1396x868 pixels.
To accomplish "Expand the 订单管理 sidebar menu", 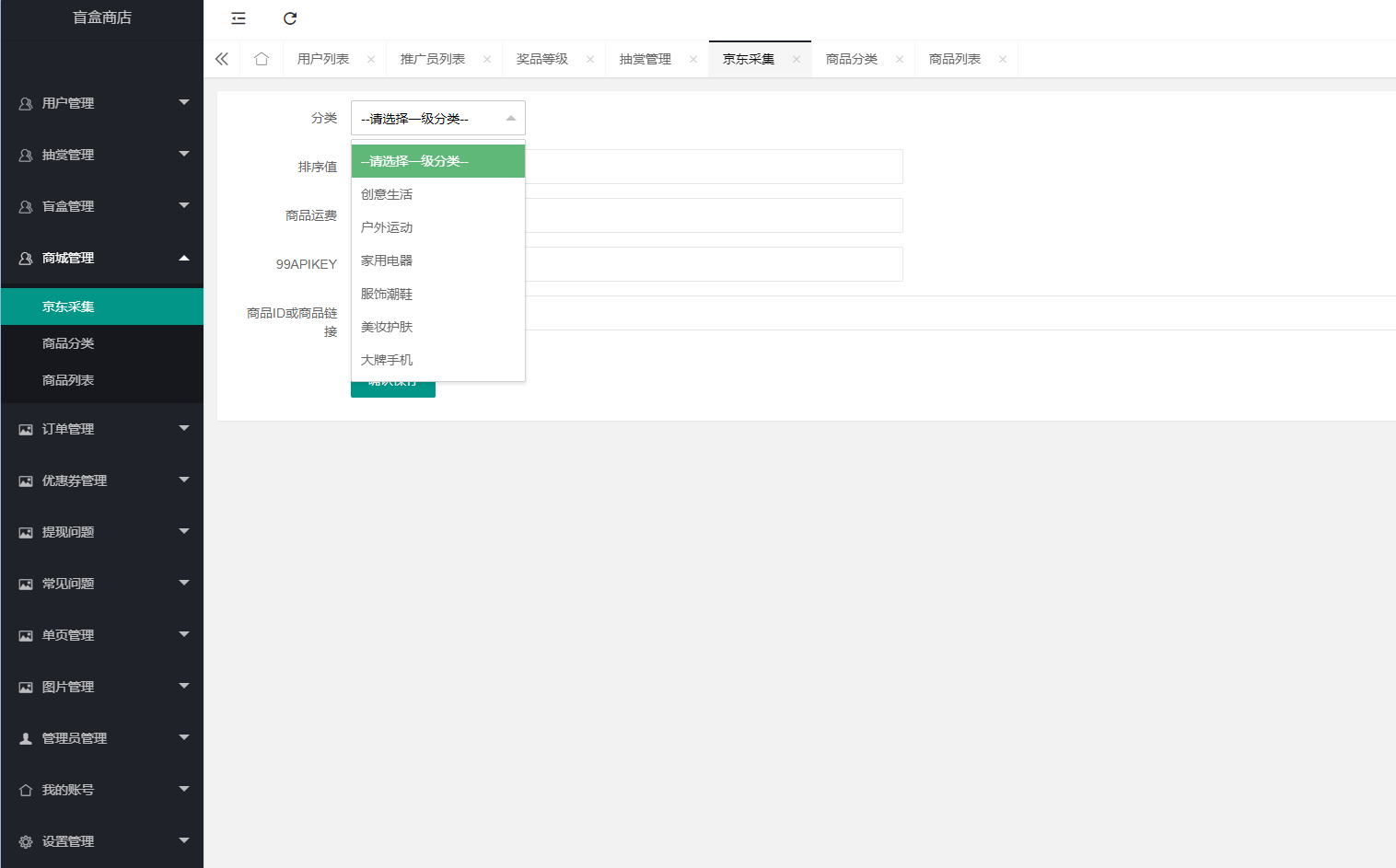I will [x=102, y=429].
